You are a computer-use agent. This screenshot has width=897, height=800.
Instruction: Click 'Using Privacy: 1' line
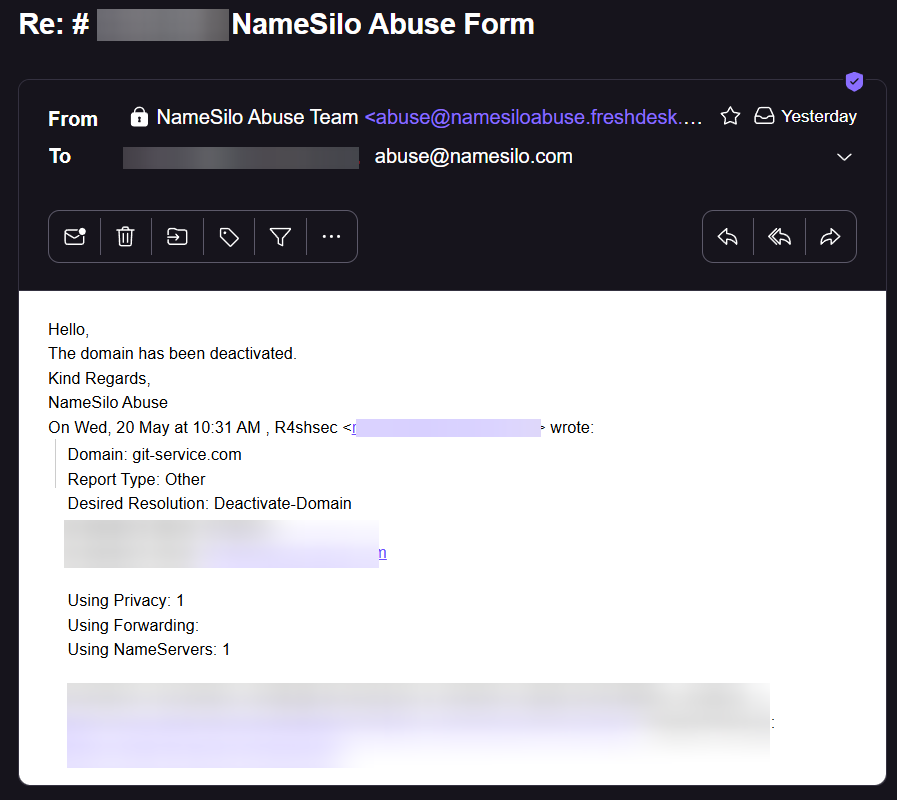pyautogui.click(x=126, y=601)
